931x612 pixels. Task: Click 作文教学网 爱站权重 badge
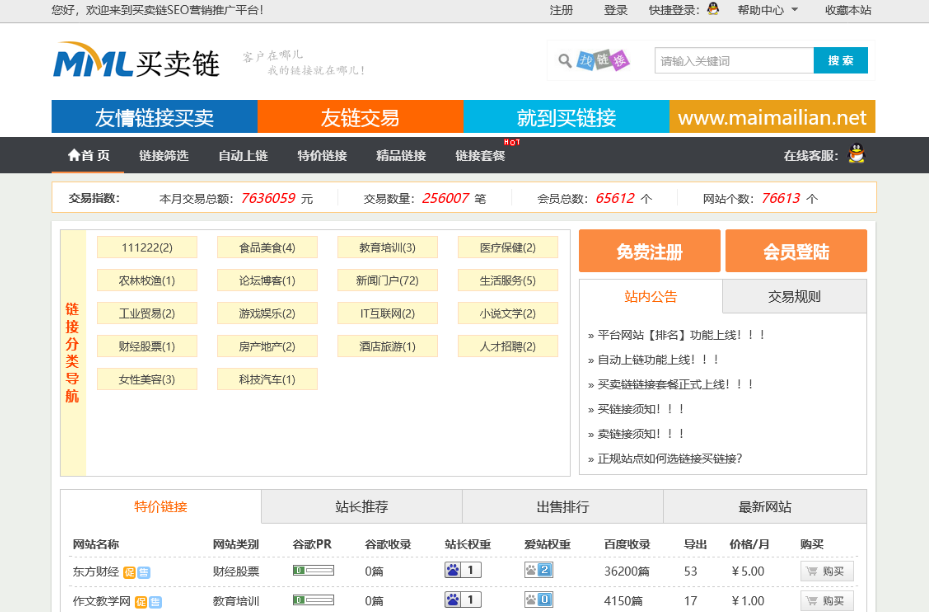tap(539, 600)
